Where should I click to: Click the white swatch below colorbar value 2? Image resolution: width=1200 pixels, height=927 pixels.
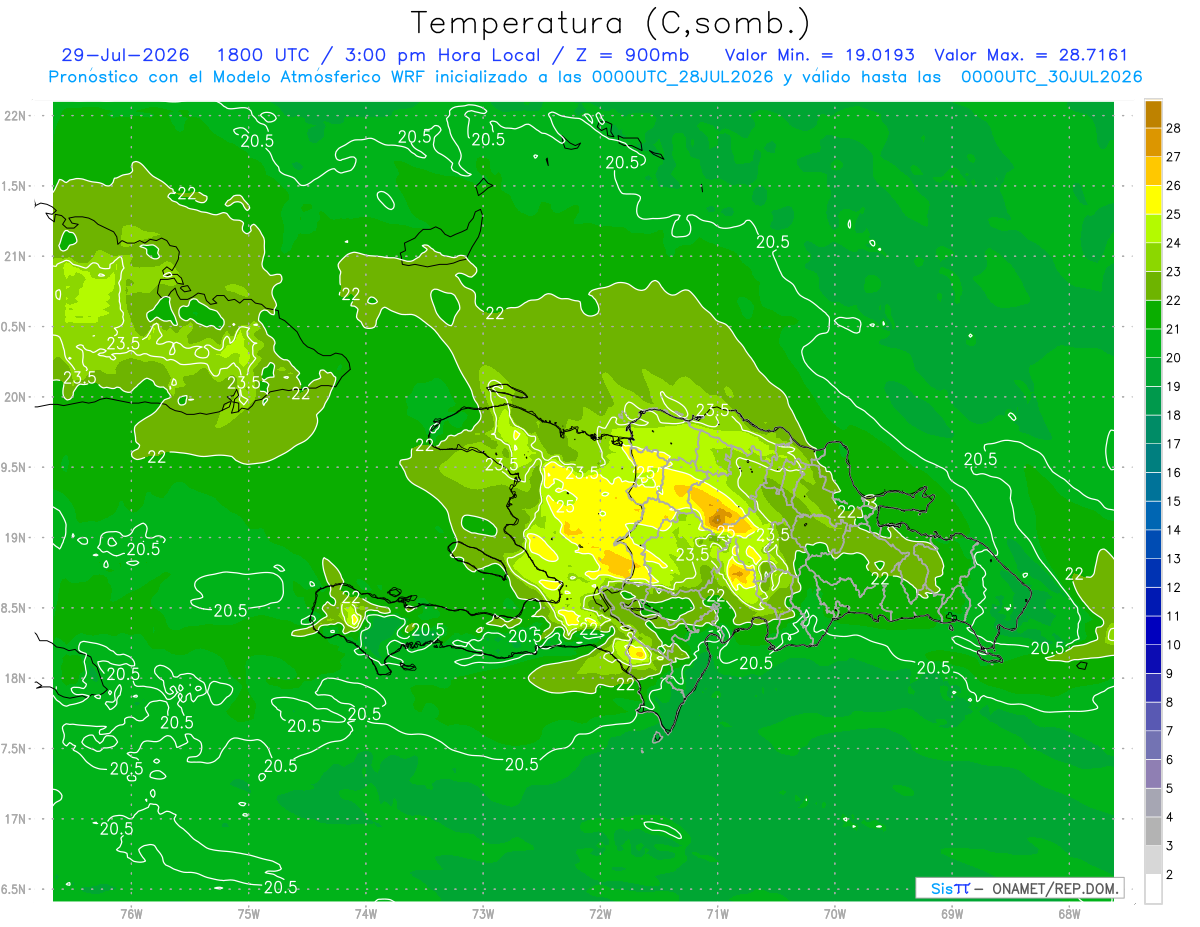point(1153,889)
